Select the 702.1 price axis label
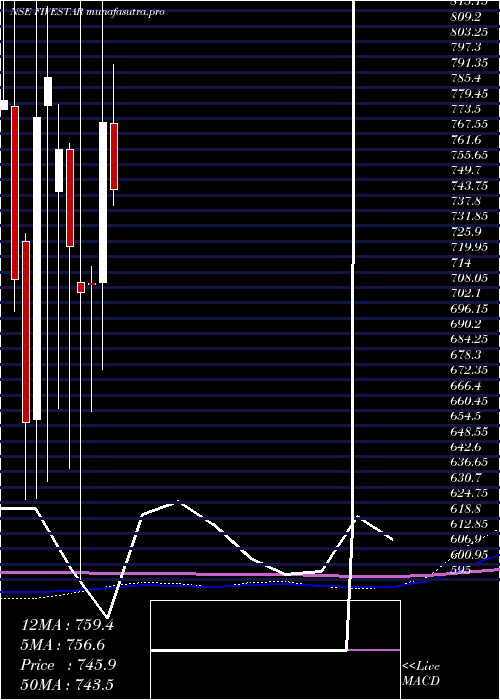 point(466,294)
